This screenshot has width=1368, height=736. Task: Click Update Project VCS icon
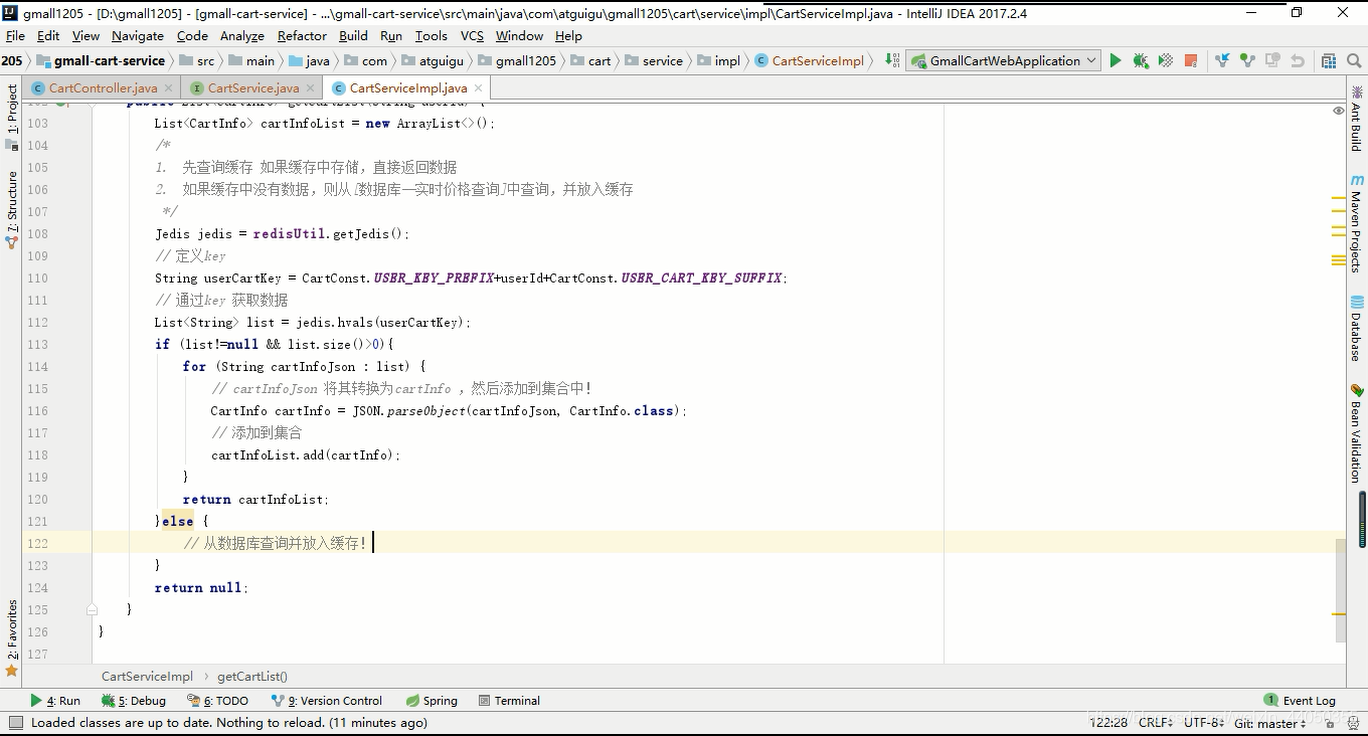tap(1222, 61)
